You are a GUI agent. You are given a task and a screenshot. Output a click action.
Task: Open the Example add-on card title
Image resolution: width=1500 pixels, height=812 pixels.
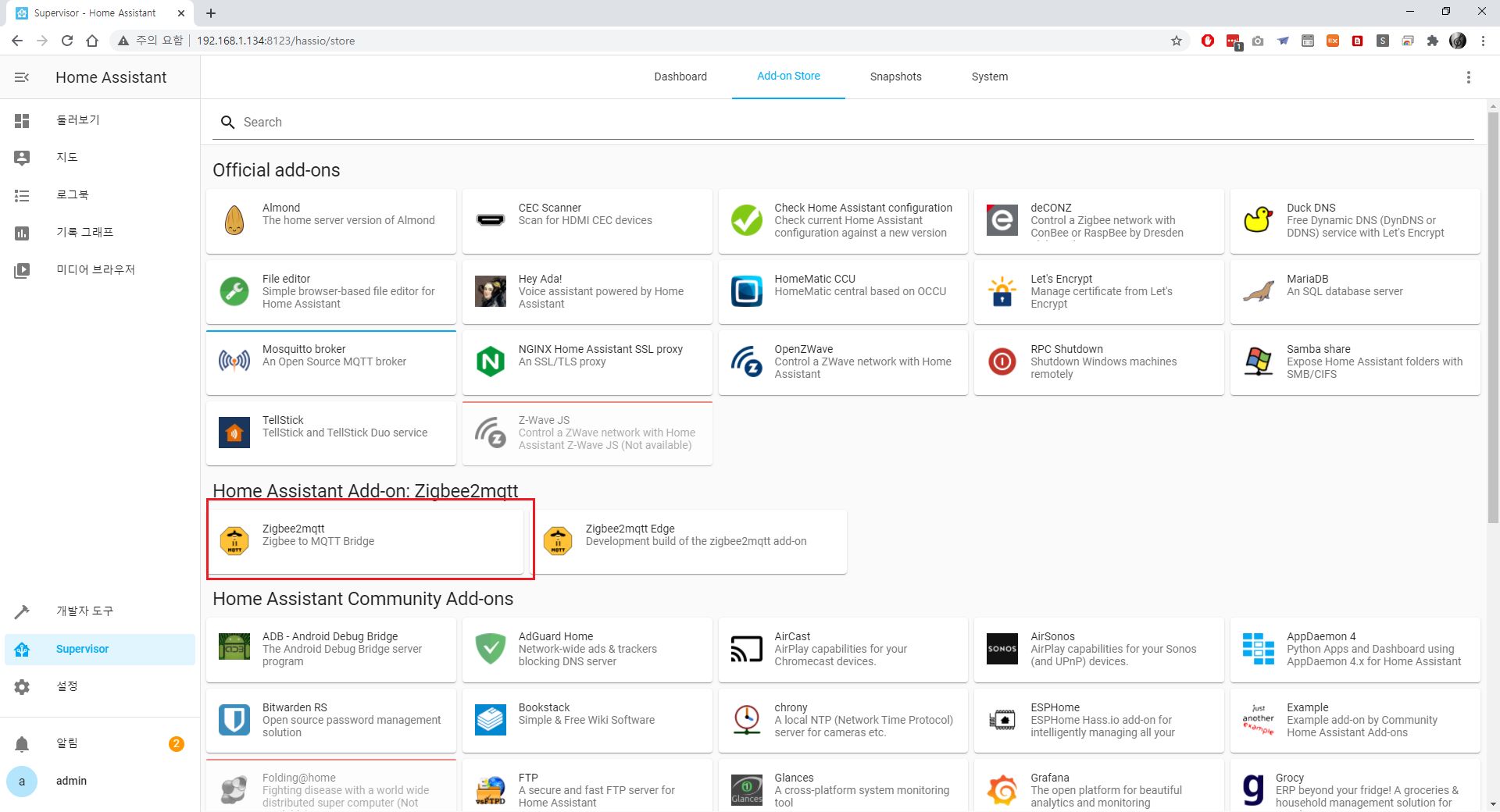pyautogui.click(x=1307, y=707)
